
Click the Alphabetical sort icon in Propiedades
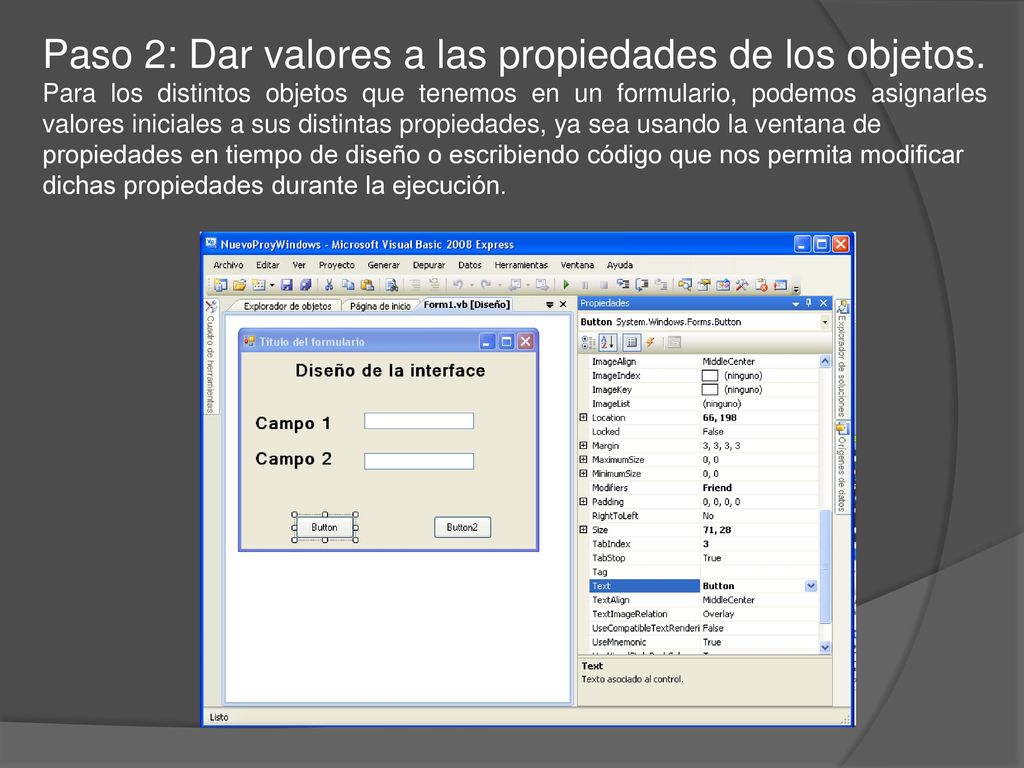607,342
